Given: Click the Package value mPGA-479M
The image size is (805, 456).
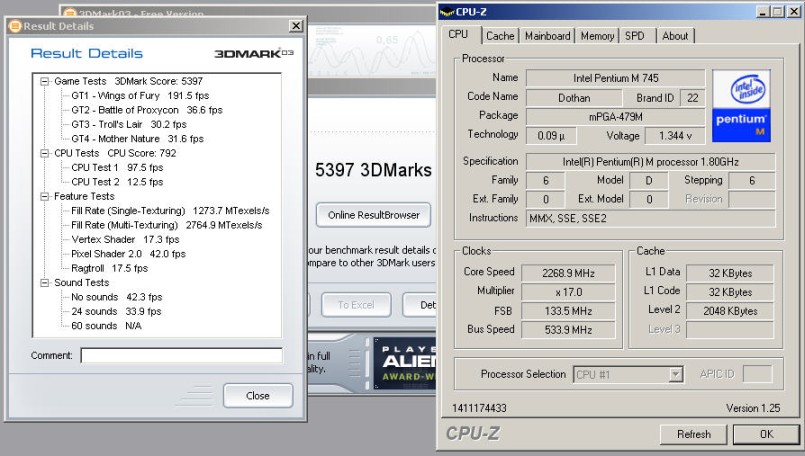Looking at the screenshot, I should click(x=616, y=117).
